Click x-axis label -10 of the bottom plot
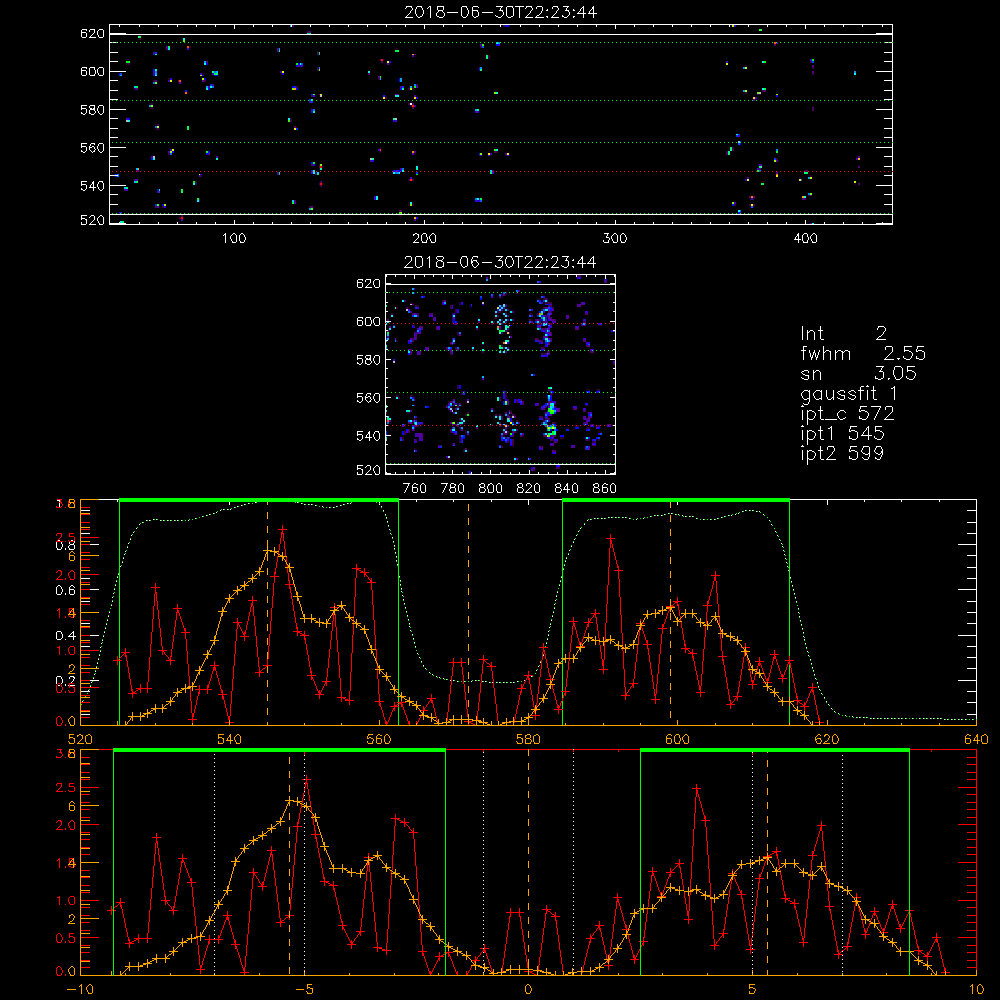Viewport: 1000px width, 1000px height. 80,989
